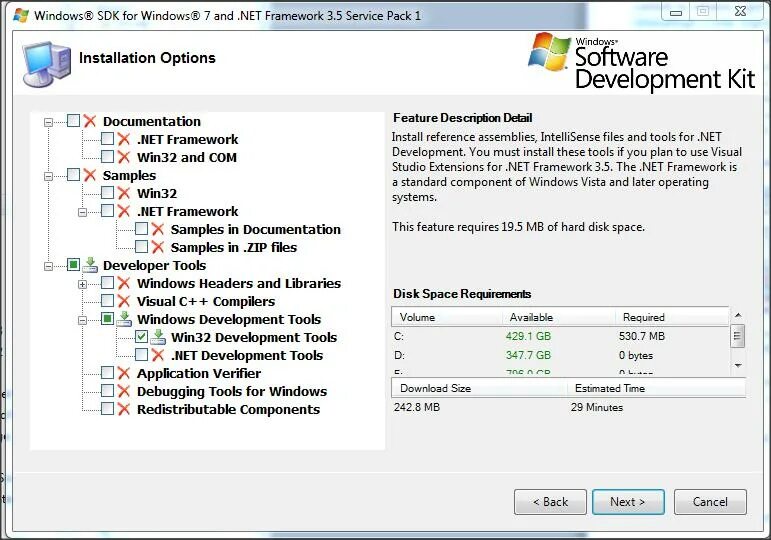Minimize the SDK setup window
This screenshot has width=771, height=540.
pos(677,12)
